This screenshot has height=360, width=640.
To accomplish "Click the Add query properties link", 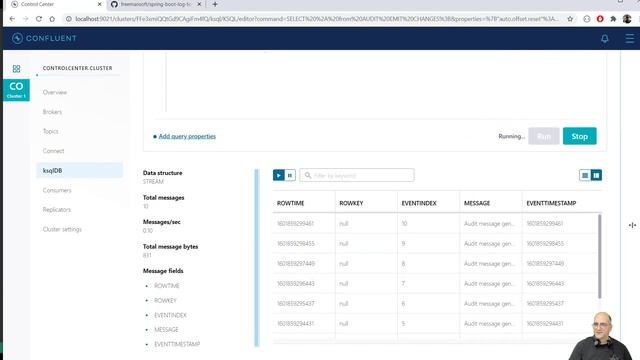I will (187, 136).
